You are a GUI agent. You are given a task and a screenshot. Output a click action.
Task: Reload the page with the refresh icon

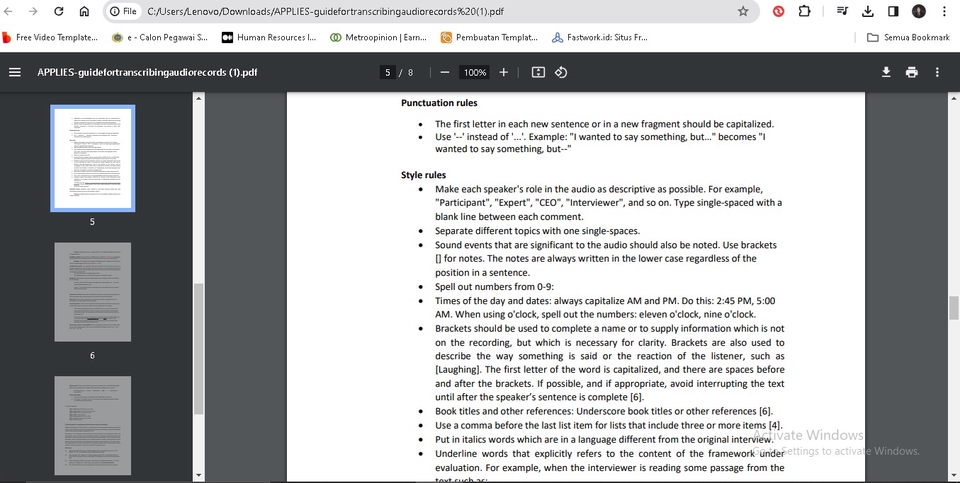pos(59,11)
